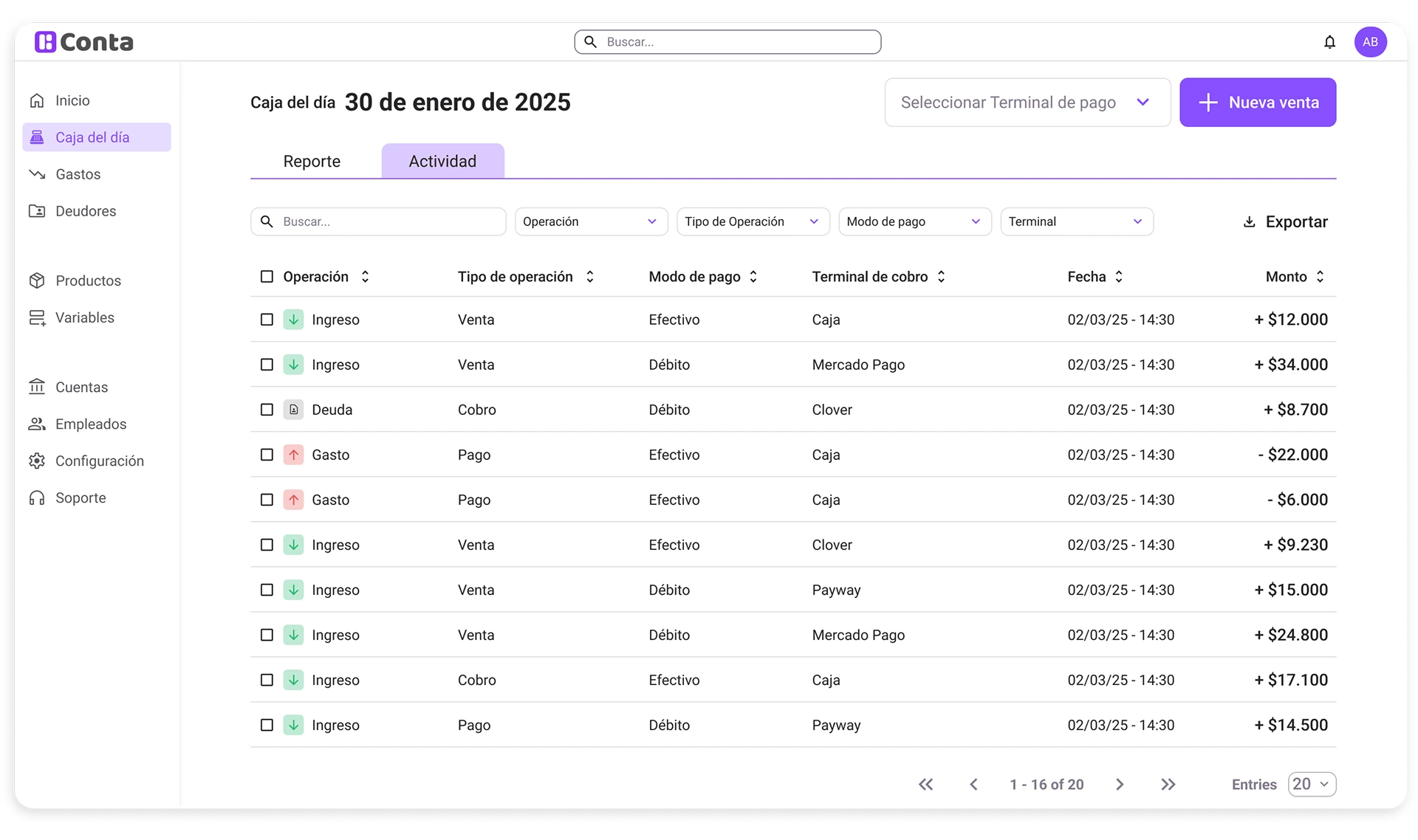Click the notifications bell icon
The width and height of the screenshot is (1418, 840).
coord(1329,42)
